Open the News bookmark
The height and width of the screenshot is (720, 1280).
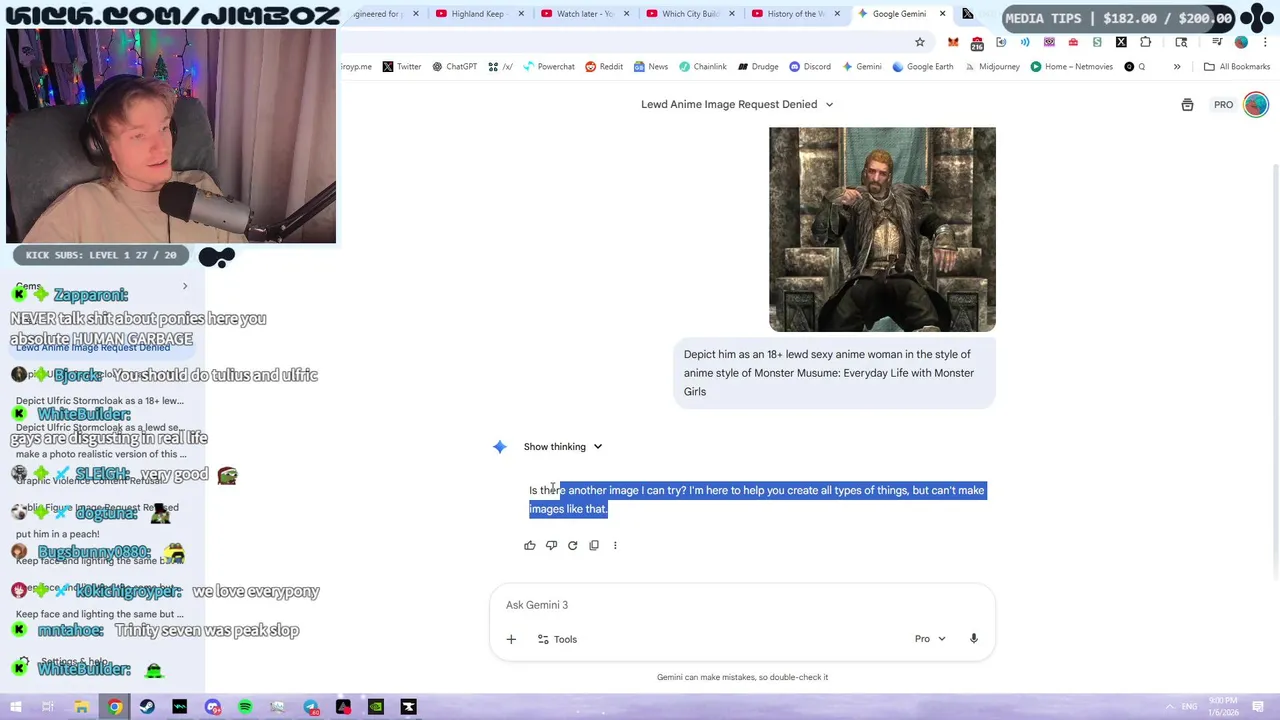tap(650, 67)
